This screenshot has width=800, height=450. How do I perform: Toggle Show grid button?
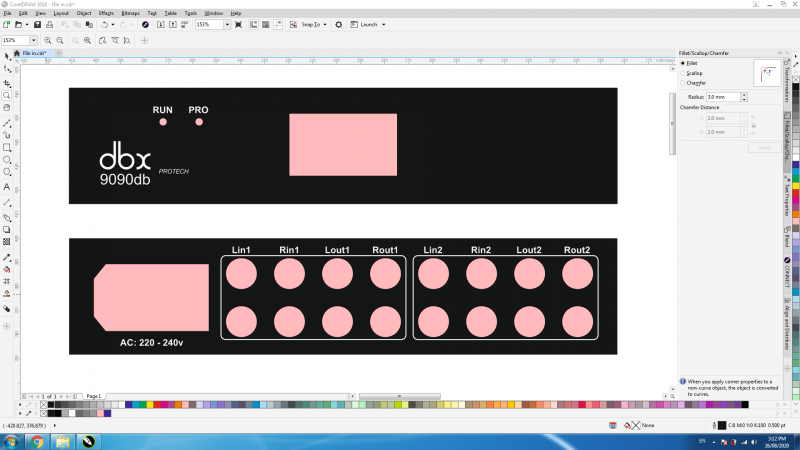[x=266, y=24]
